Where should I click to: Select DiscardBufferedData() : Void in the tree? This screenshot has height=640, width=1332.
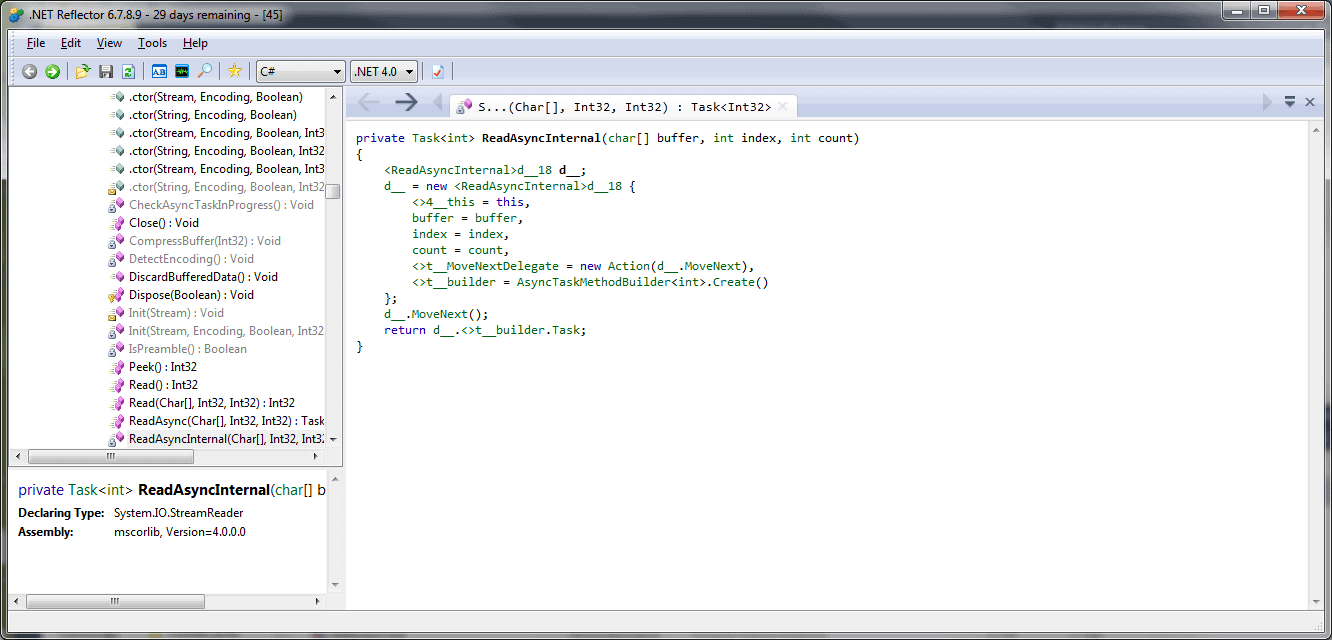[203, 277]
